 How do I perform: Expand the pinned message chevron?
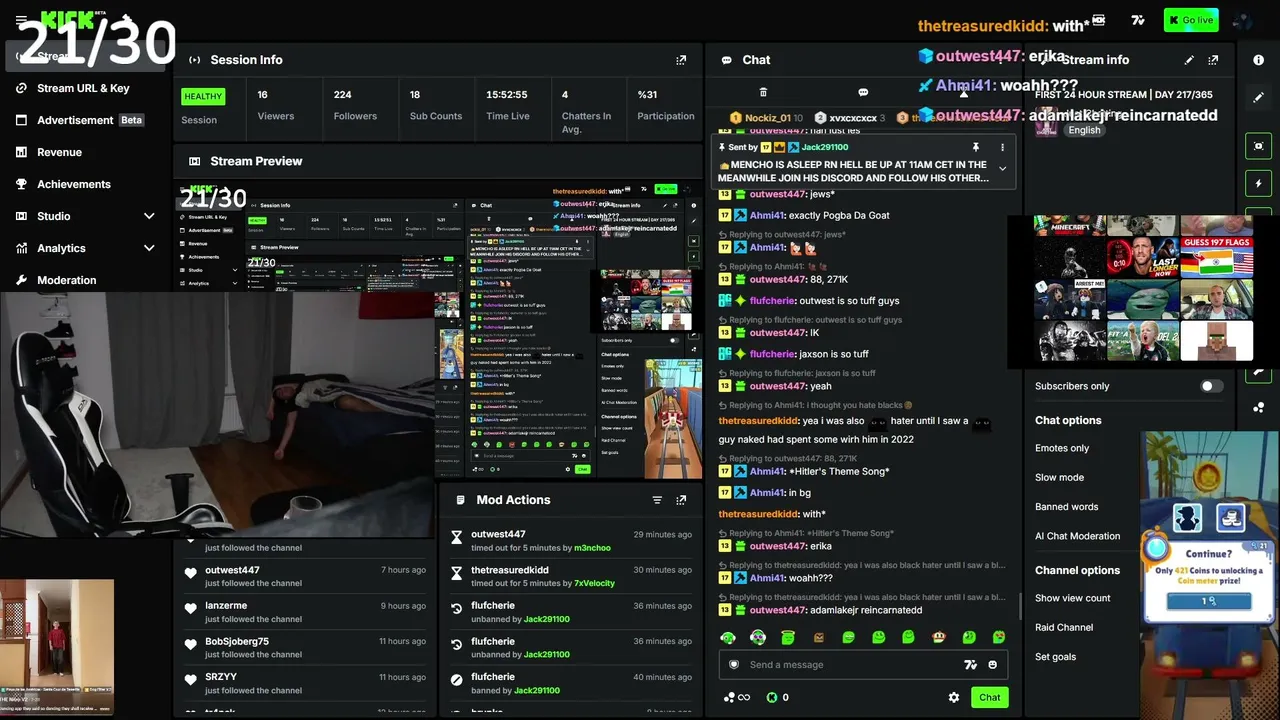tap(1002, 169)
